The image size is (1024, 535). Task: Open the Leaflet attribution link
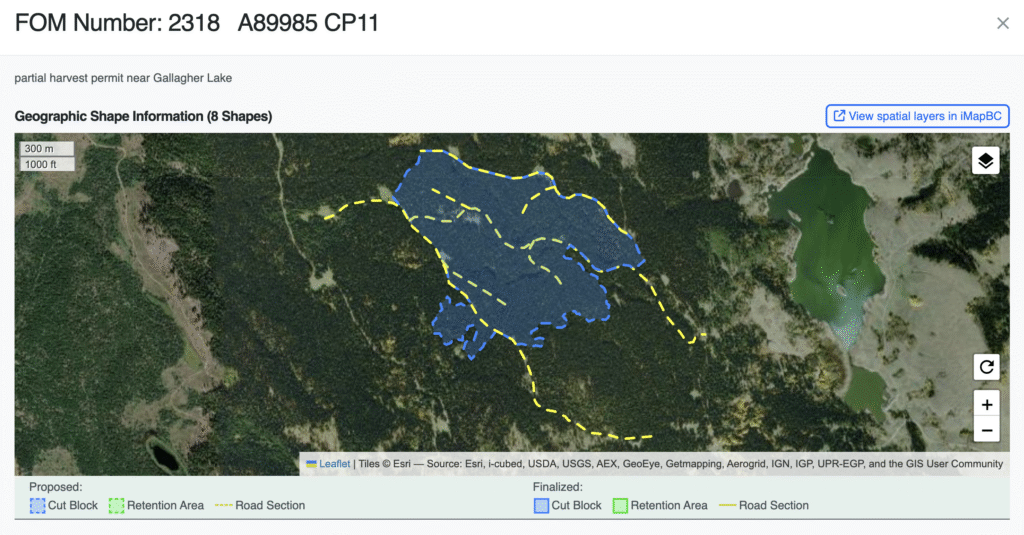[x=335, y=464]
